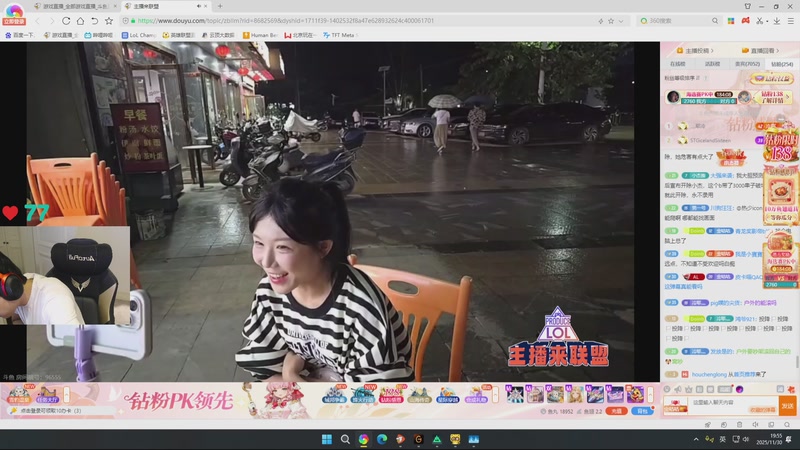Switch to the 钻粉(254) tab
Image resolution: width=800 pixels, height=450 pixels.
click(782, 64)
